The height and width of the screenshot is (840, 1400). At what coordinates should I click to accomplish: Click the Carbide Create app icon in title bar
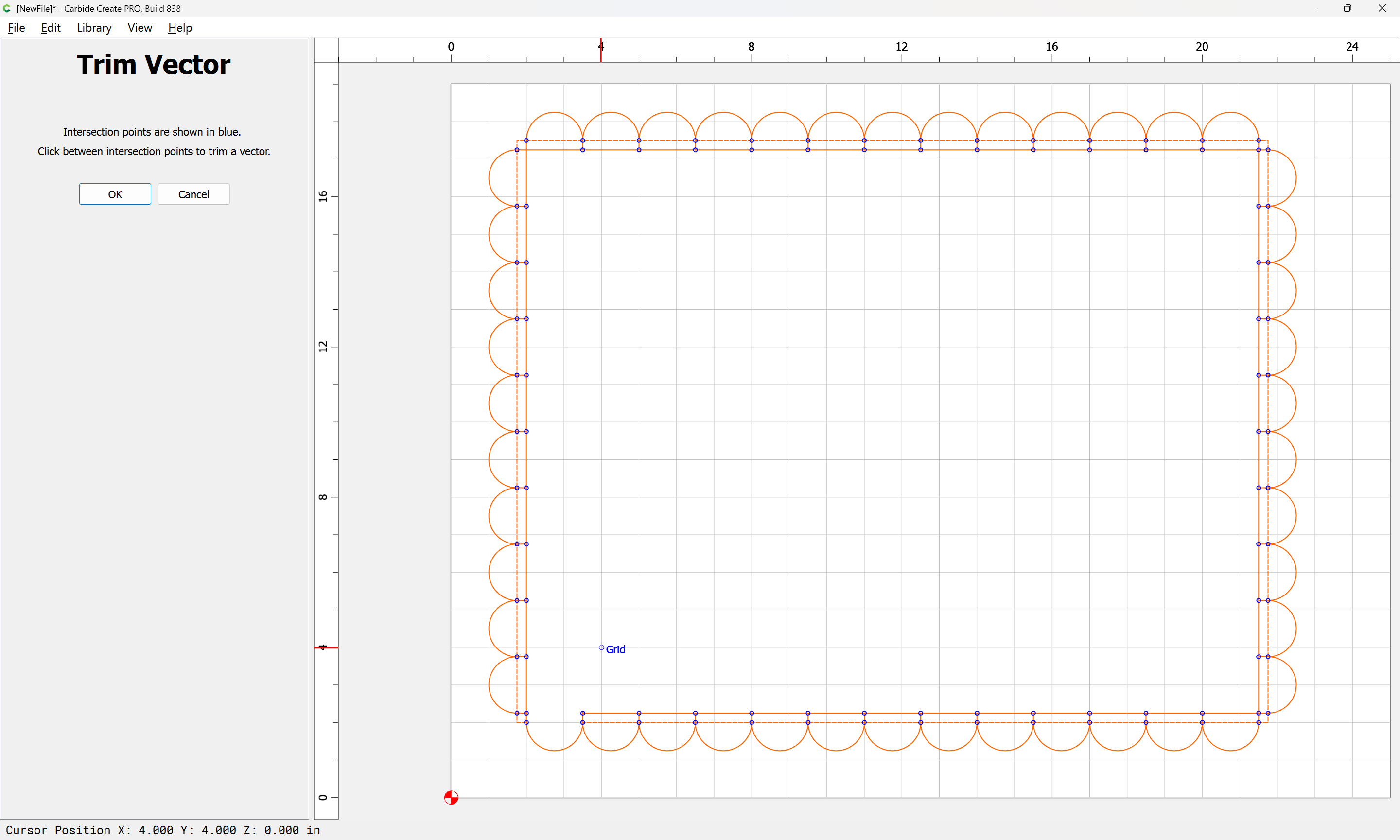7,8
